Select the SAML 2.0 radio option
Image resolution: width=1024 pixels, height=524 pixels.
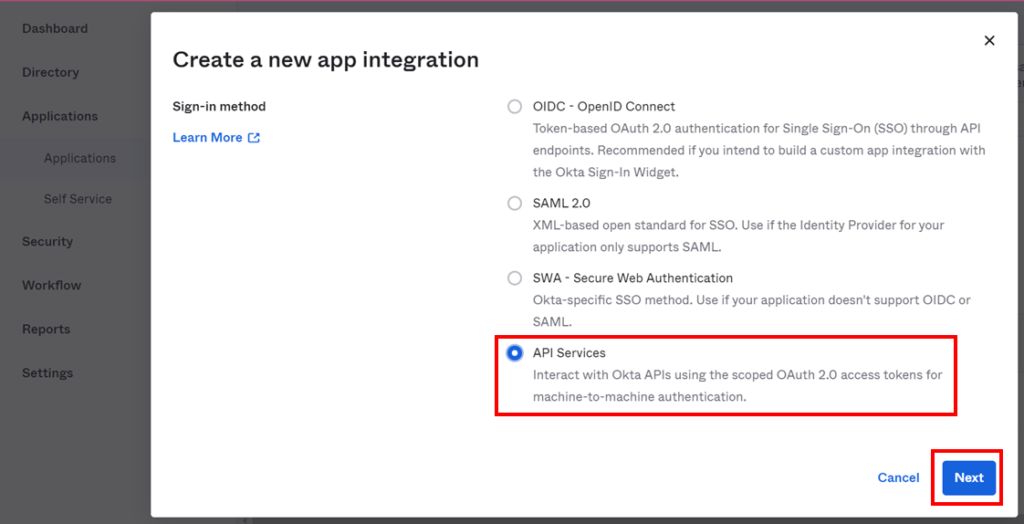pos(515,203)
